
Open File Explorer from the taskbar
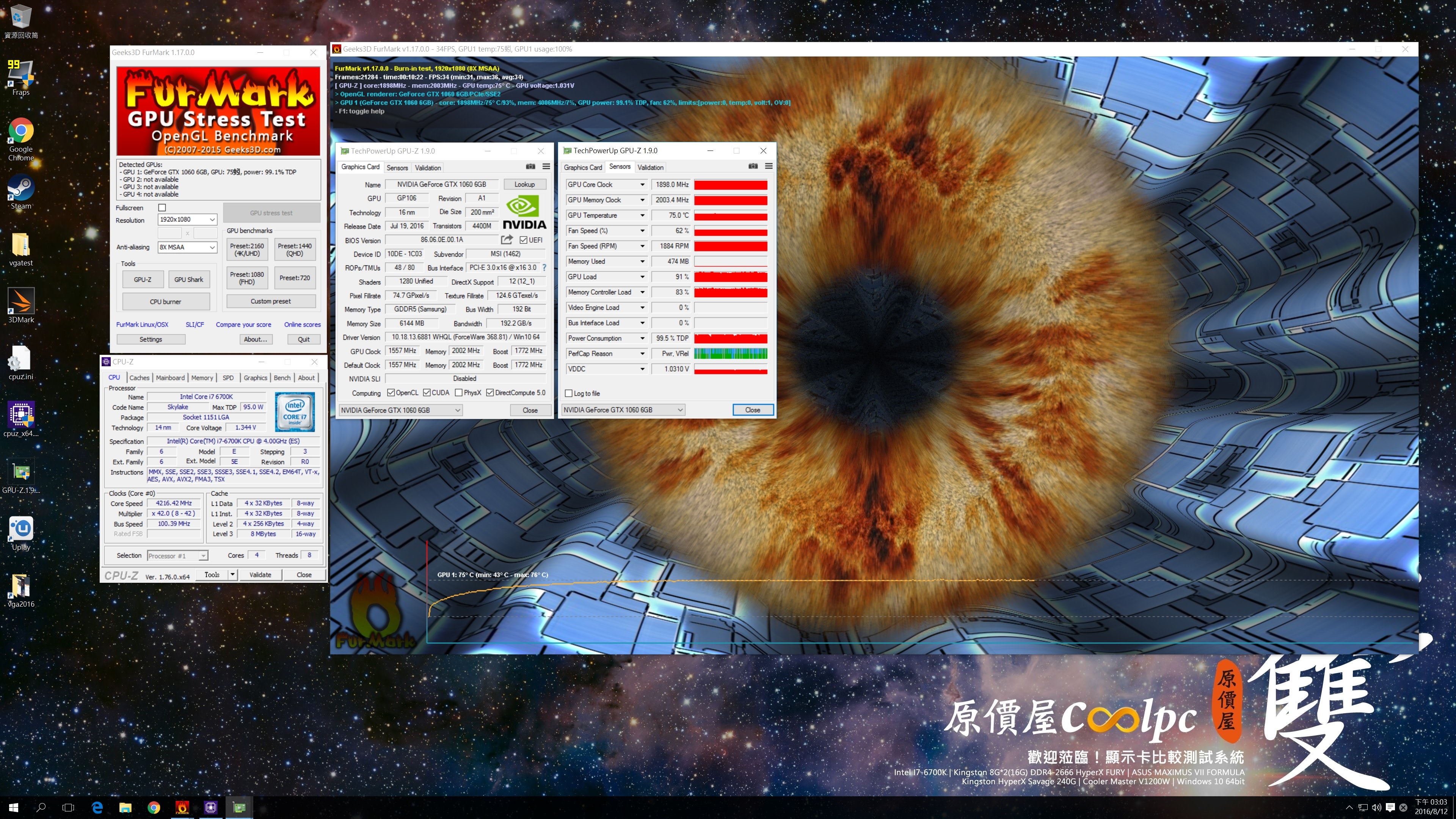[x=125, y=808]
